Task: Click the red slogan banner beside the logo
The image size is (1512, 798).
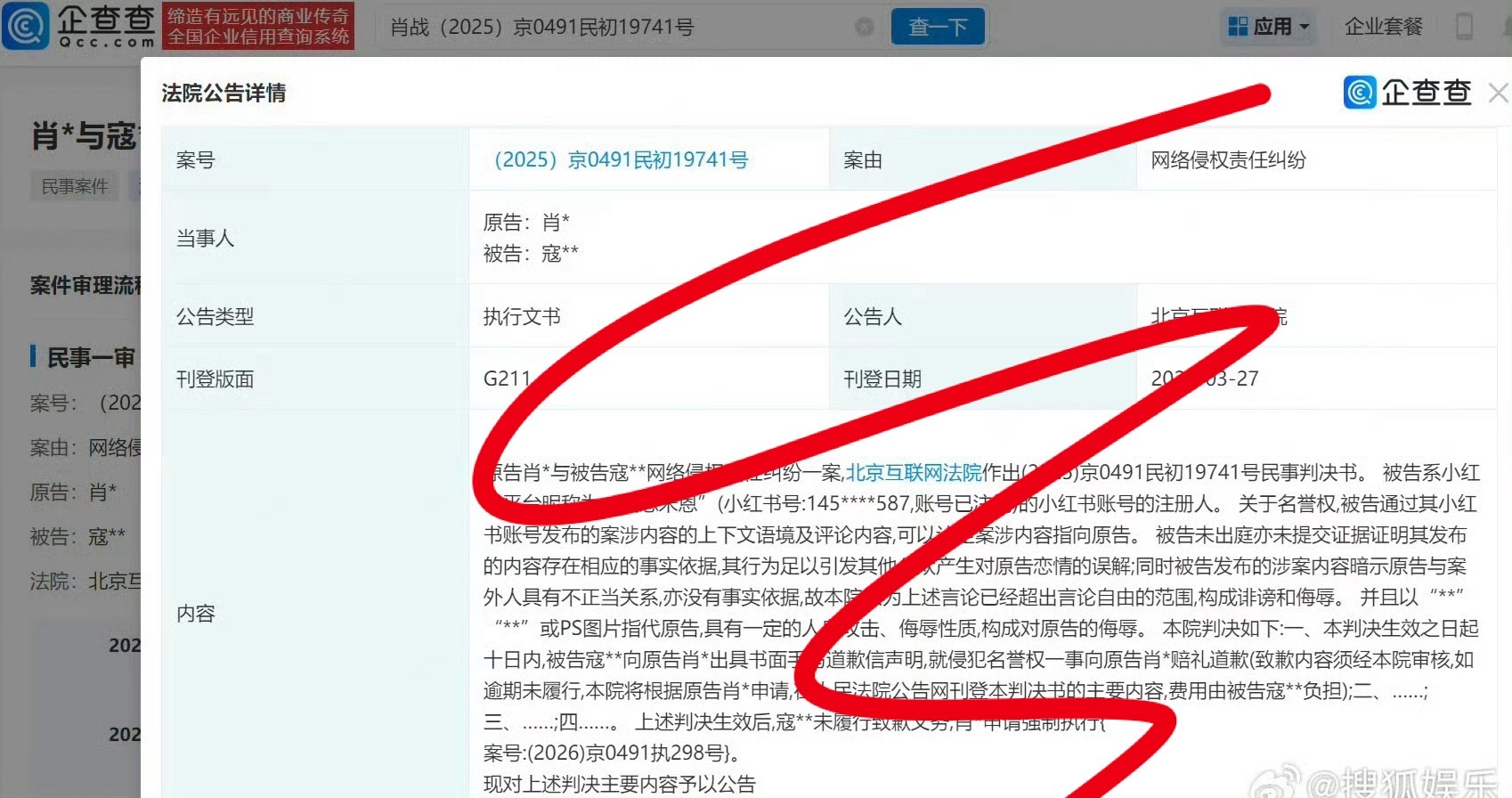Action: (x=258, y=26)
